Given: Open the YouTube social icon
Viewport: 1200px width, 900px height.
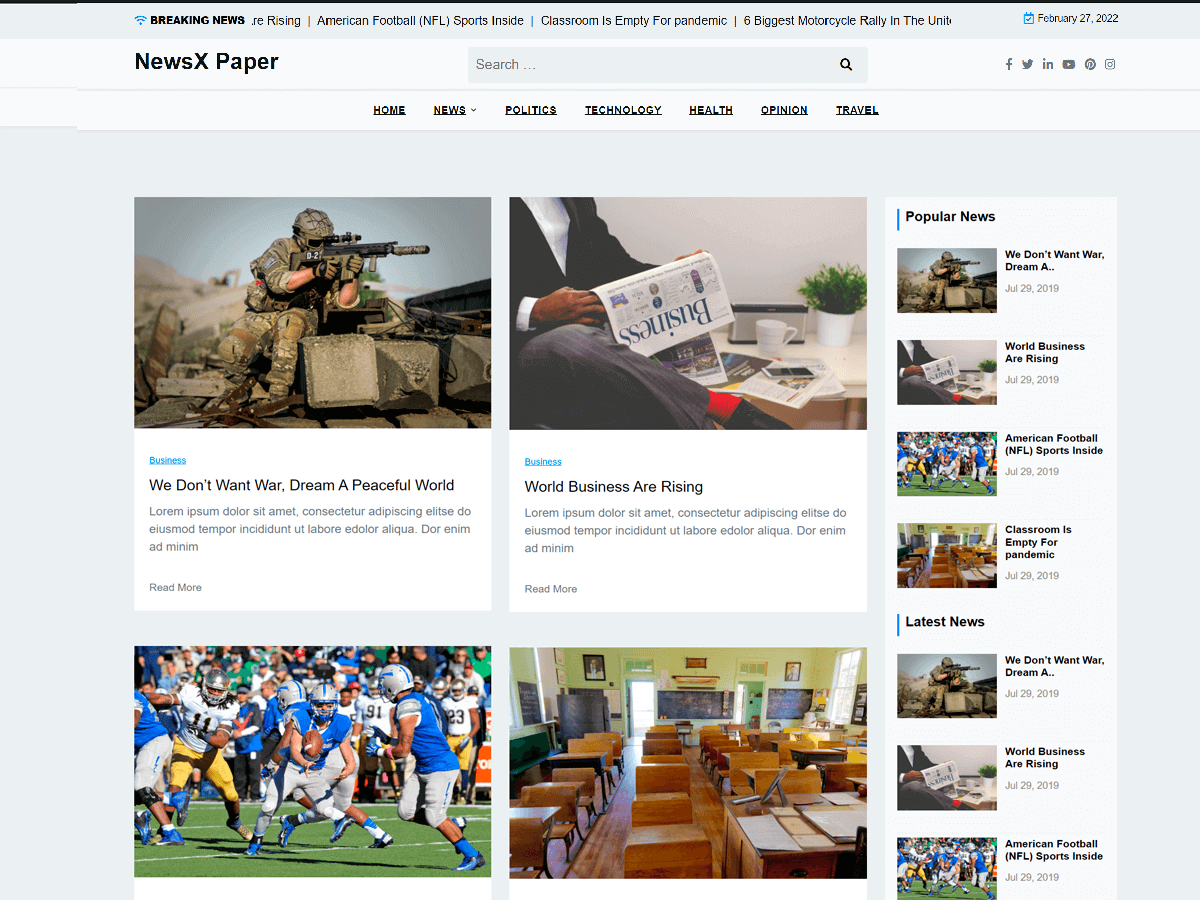Looking at the screenshot, I should pyautogui.click(x=1068, y=64).
